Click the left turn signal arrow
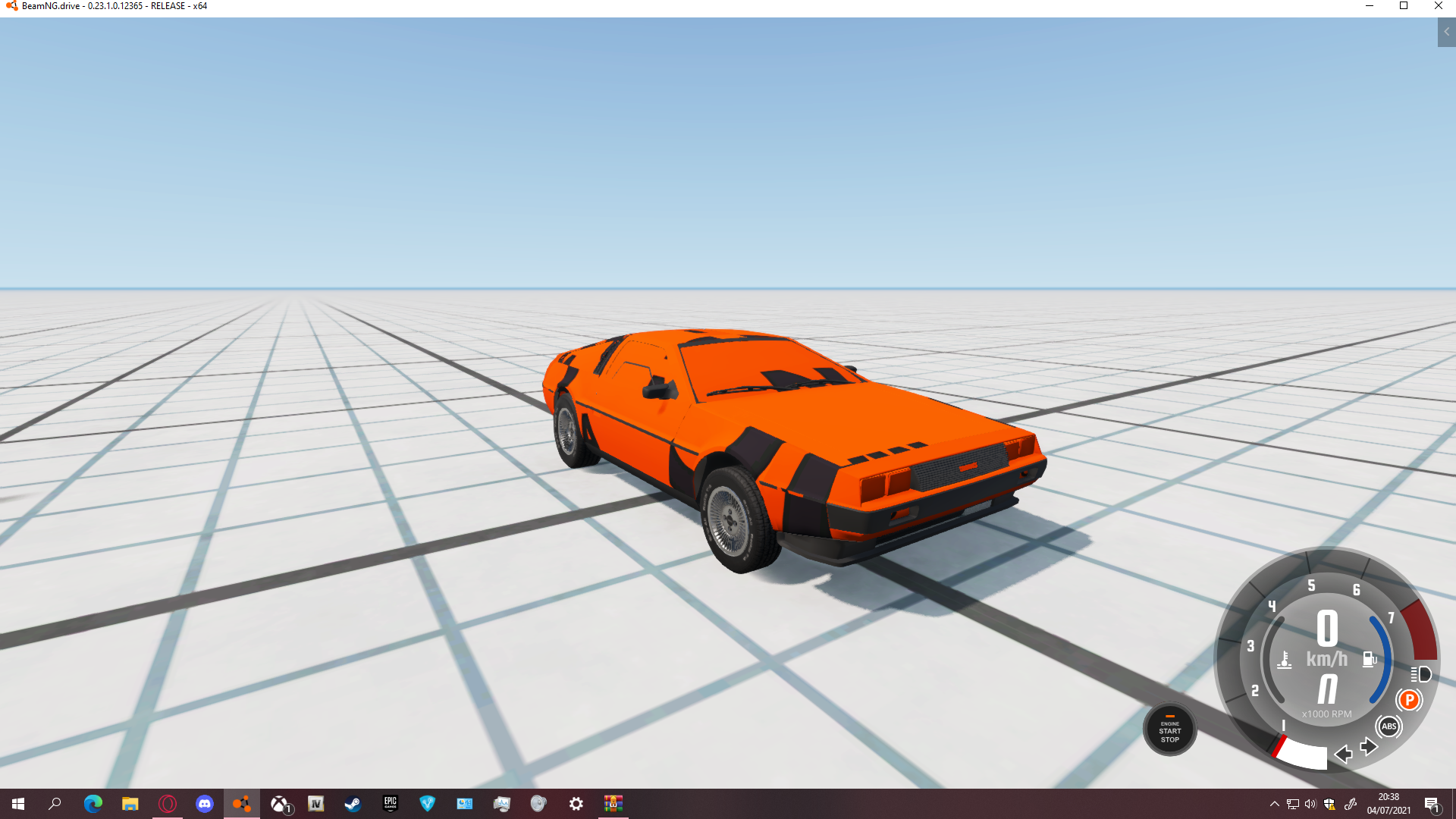The height and width of the screenshot is (819, 1456). pos(1343,754)
